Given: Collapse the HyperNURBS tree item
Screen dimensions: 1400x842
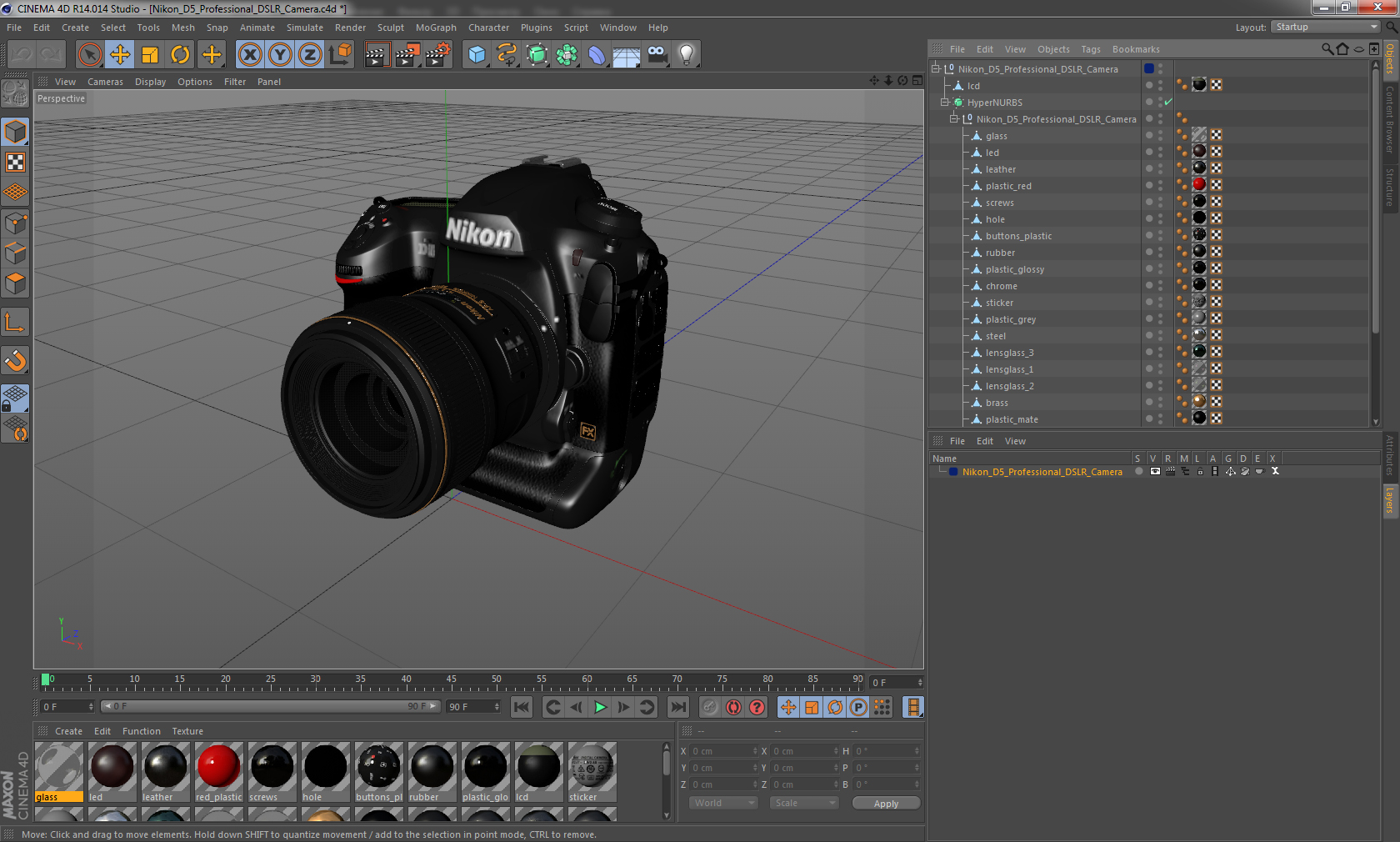Looking at the screenshot, I should pyautogui.click(x=945, y=103).
